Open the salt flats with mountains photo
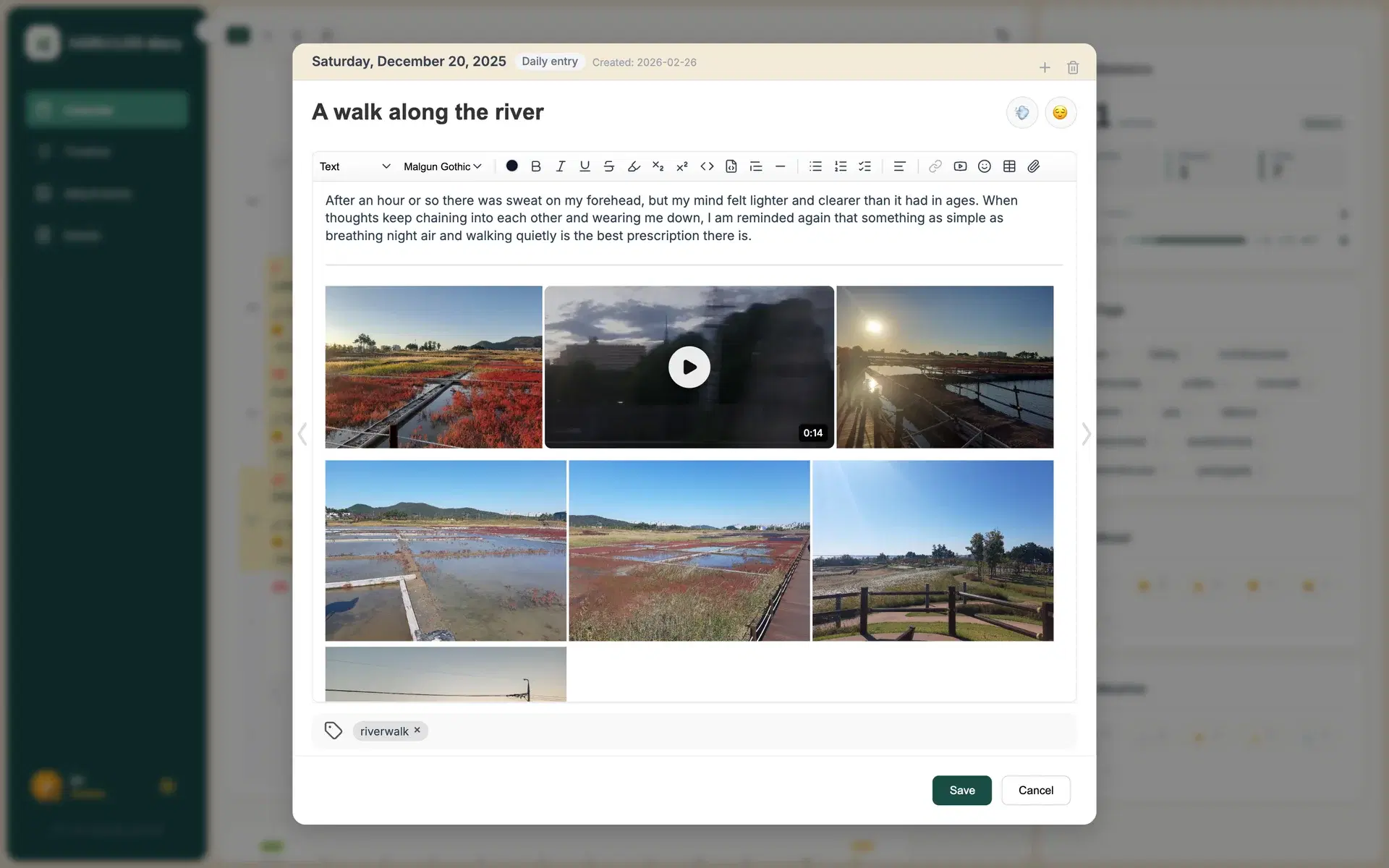The image size is (1389, 868). coord(446,550)
